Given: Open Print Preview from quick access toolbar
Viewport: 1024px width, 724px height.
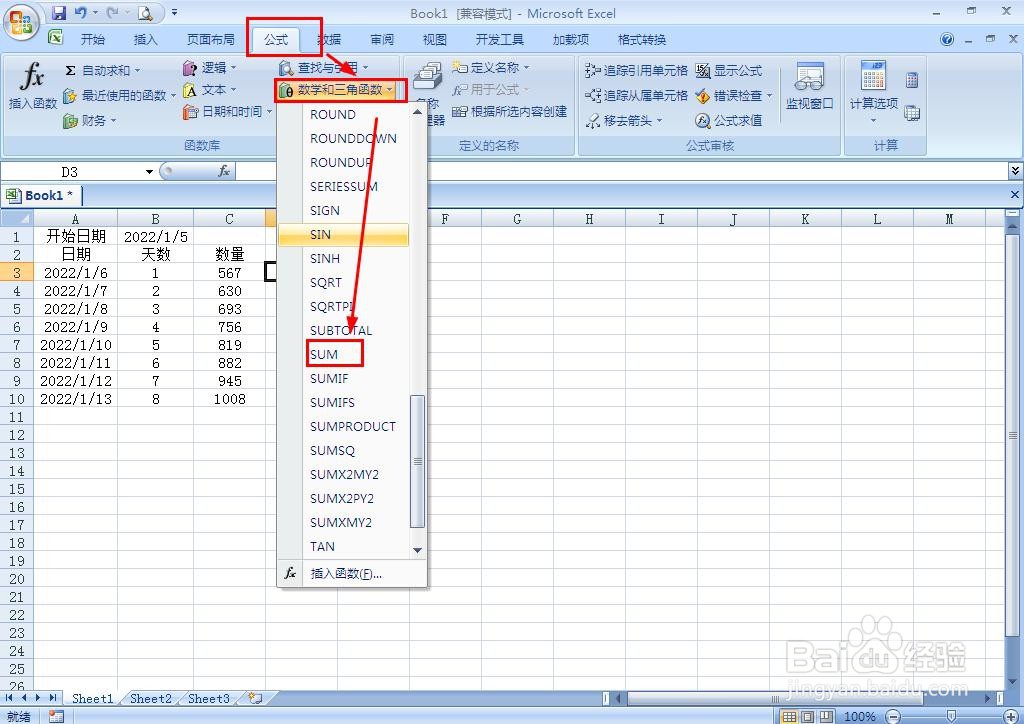Looking at the screenshot, I should (145, 12).
